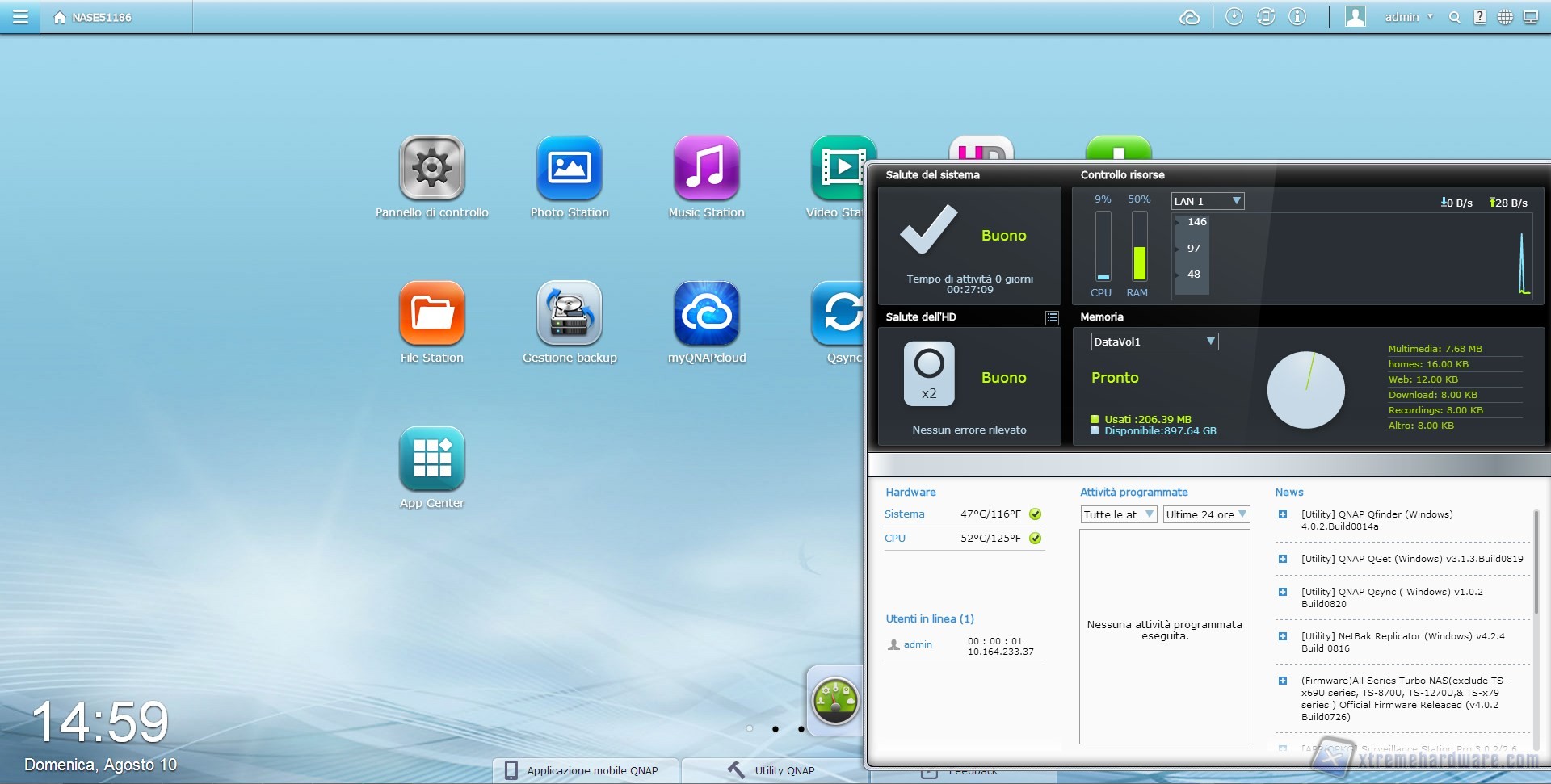Open myQNAPcloud app
This screenshot has height=784, width=1551.
(x=706, y=313)
